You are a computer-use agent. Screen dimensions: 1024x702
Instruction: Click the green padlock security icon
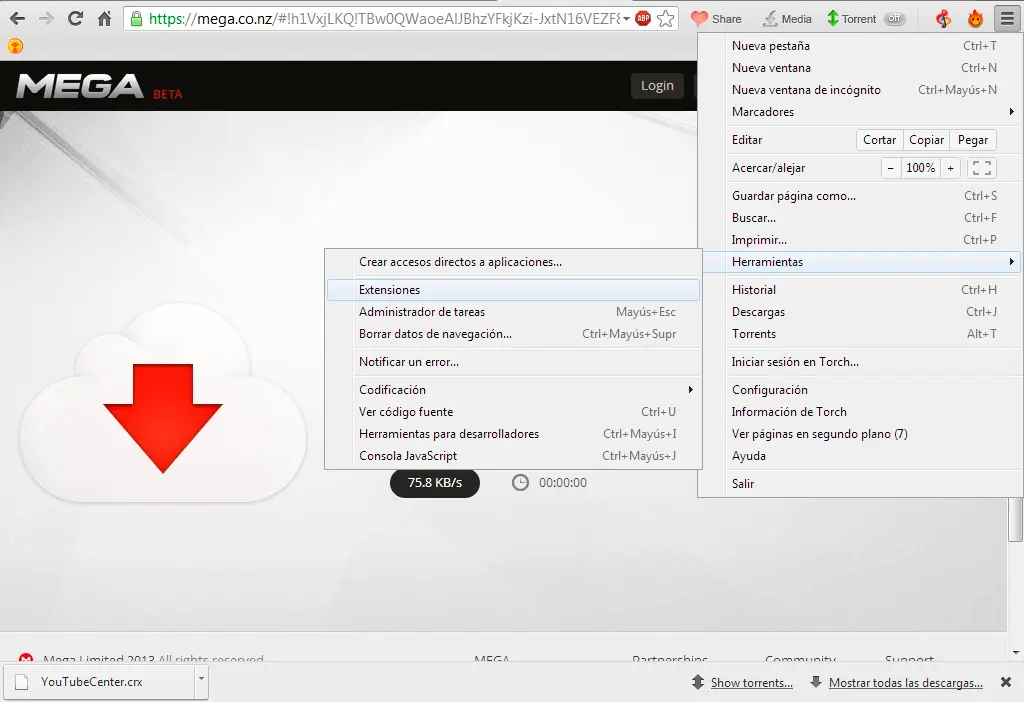pyautogui.click(x=136, y=19)
